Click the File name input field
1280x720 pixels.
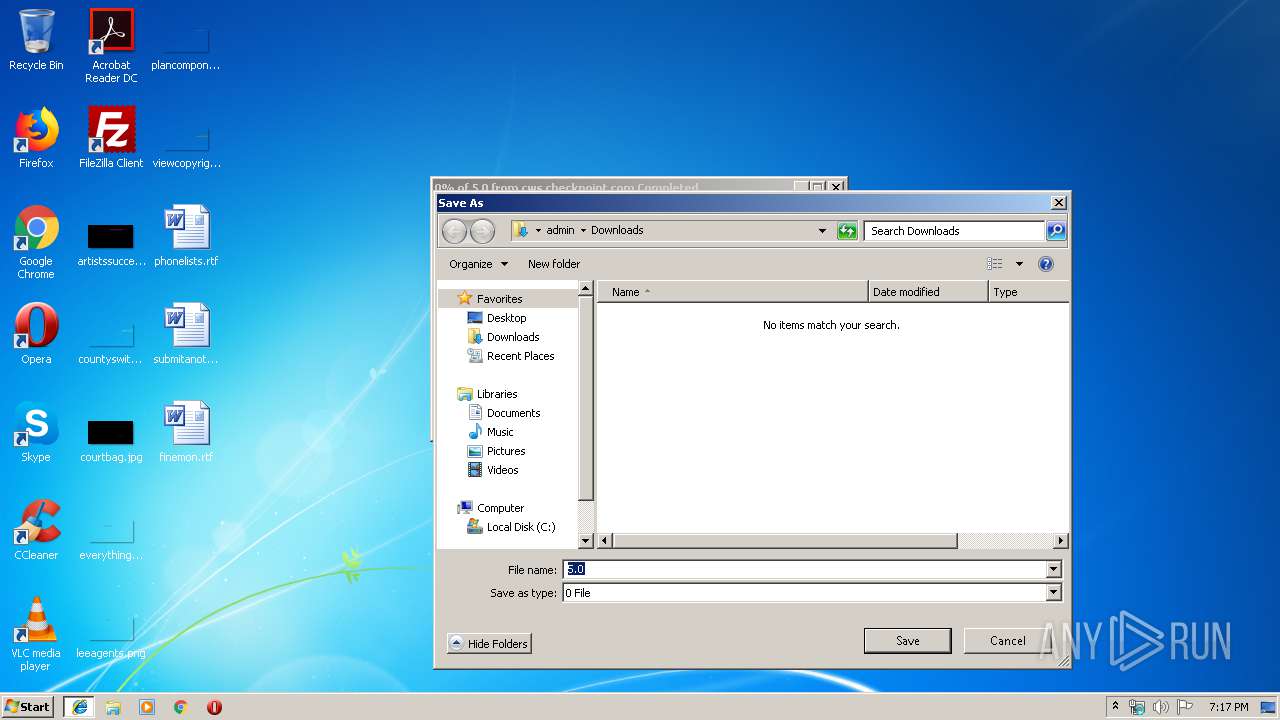(805, 570)
